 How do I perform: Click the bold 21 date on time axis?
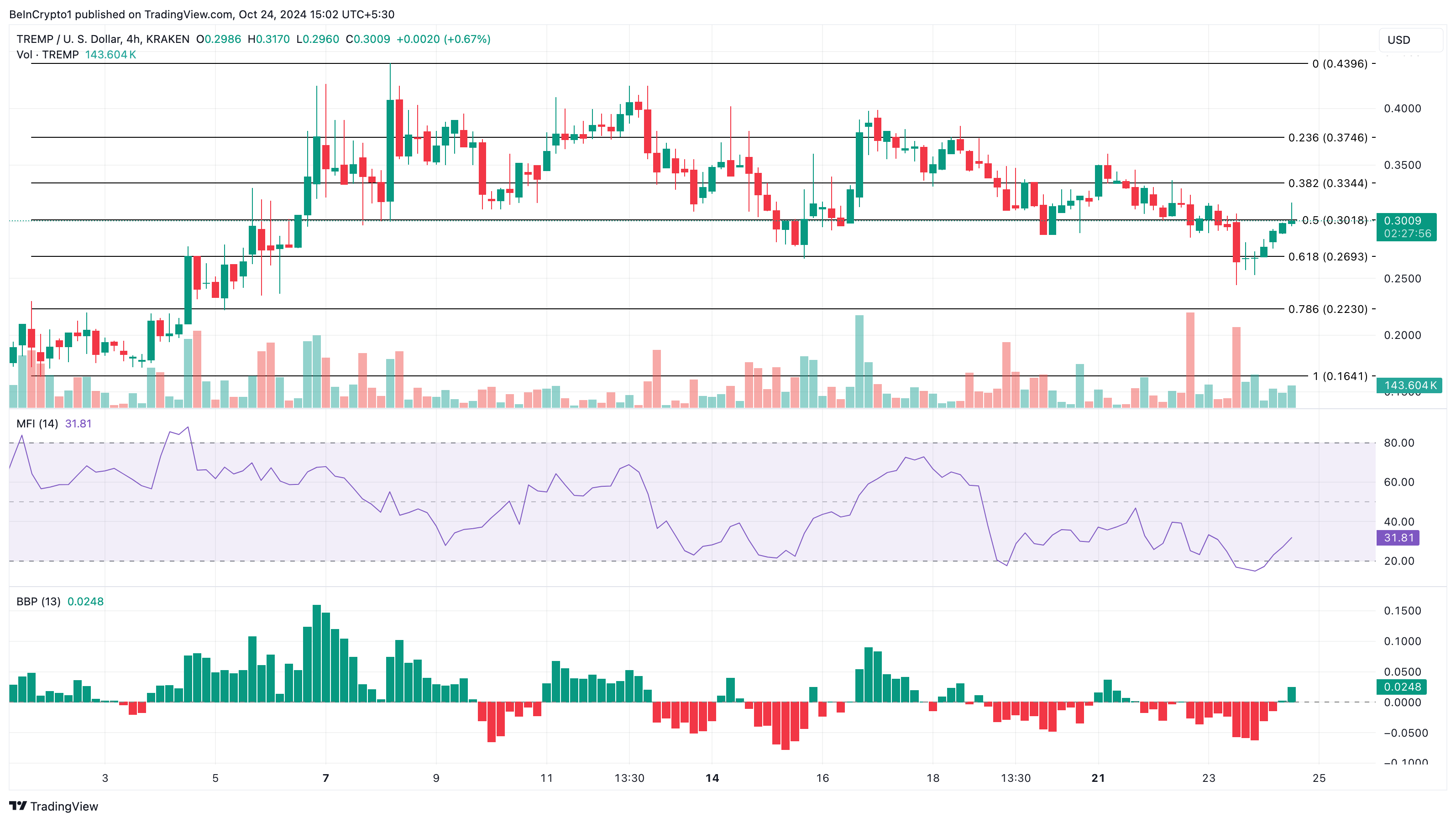click(x=1098, y=778)
